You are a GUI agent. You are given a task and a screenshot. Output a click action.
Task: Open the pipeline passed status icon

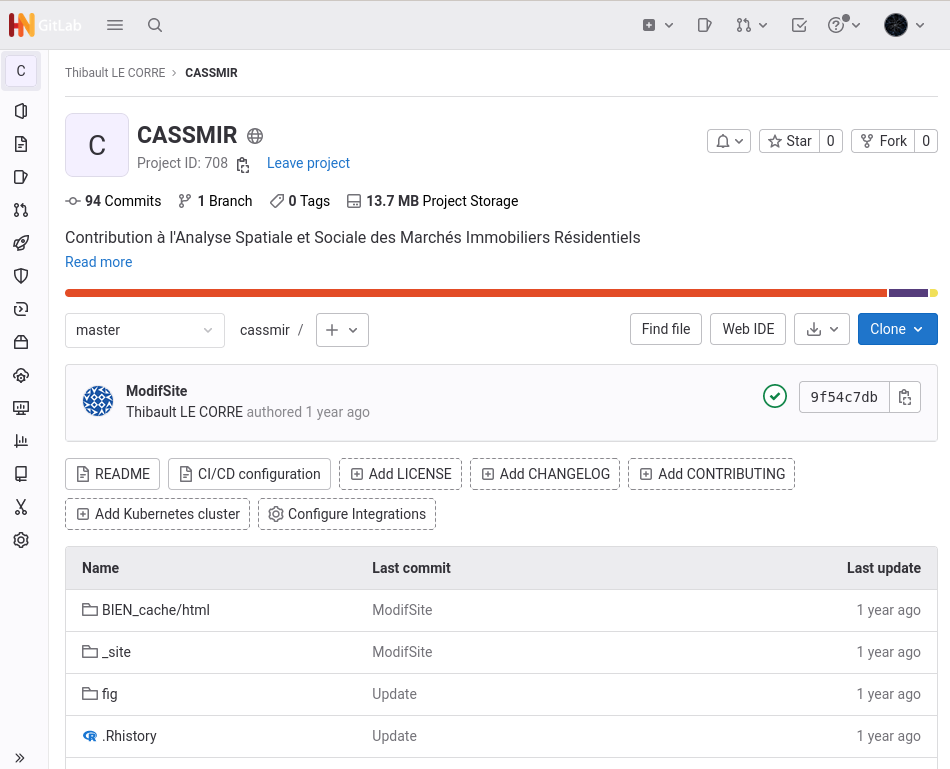775,396
